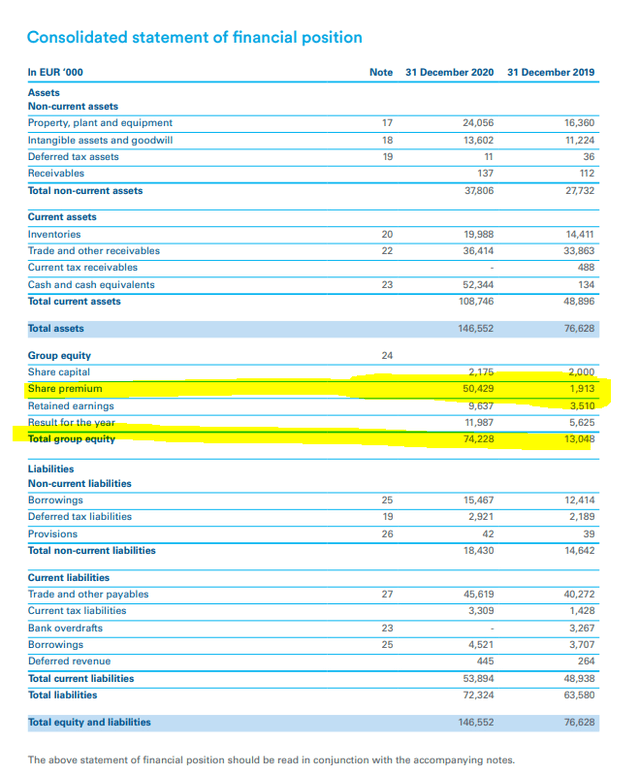
Task: Click the 36,414 receivables value
Action: coord(478,251)
